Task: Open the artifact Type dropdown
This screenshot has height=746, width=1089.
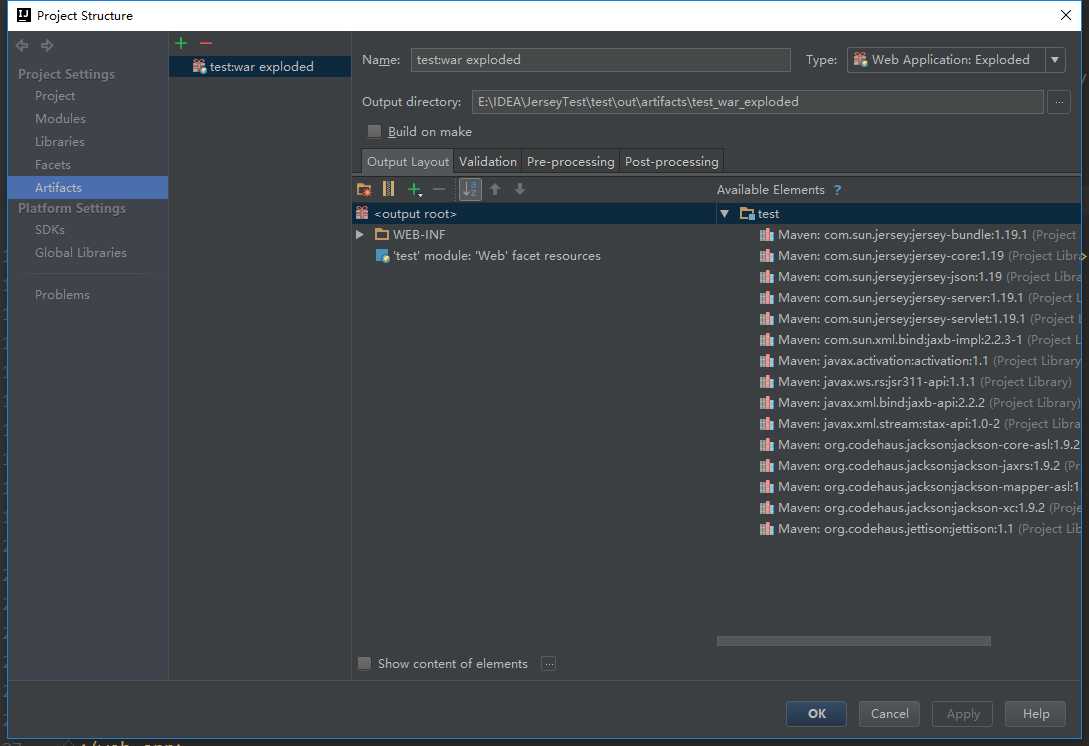Action: pyautogui.click(x=1055, y=60)
